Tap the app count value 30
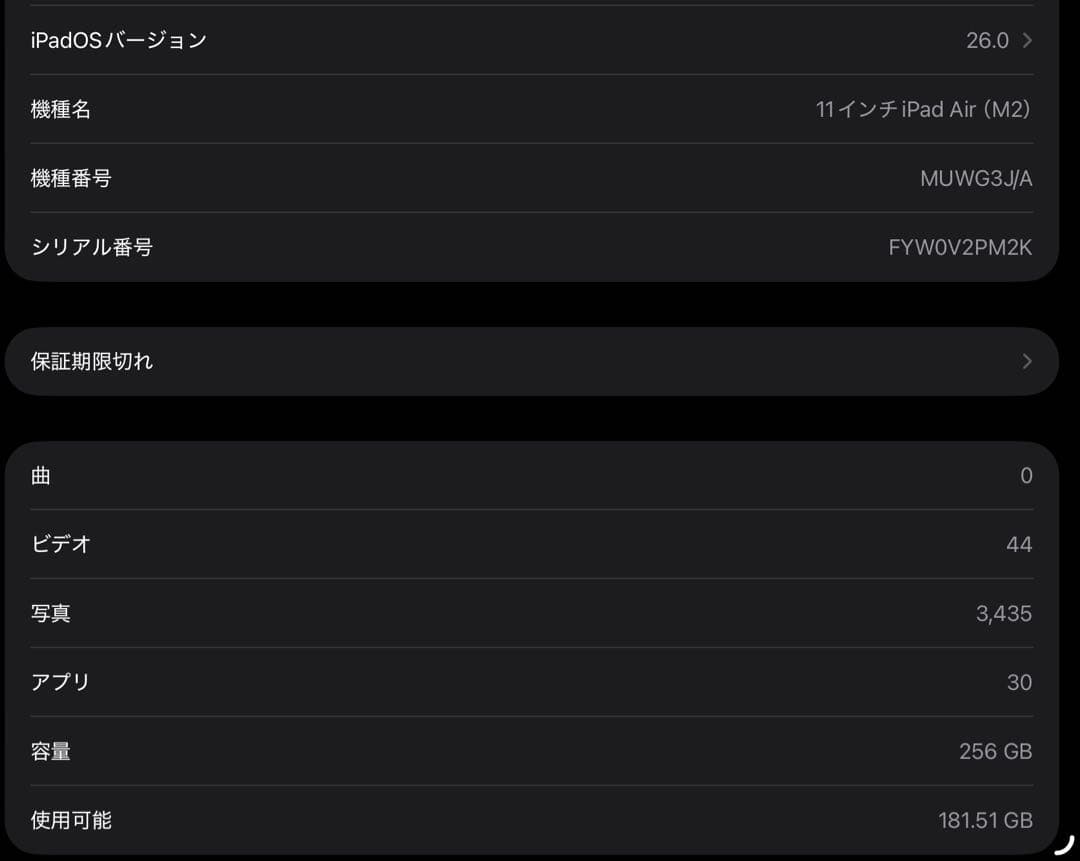1080x861 pixels. (1020, 682)
